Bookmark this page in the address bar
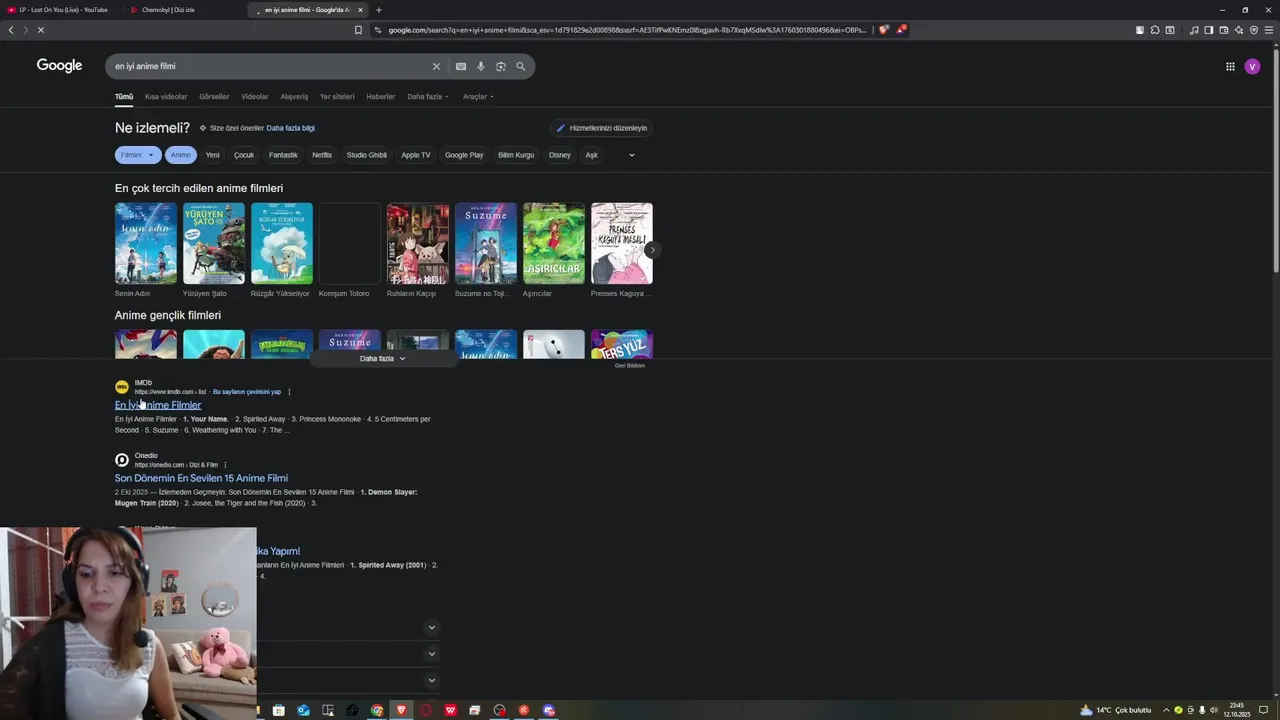 [358, 30]
